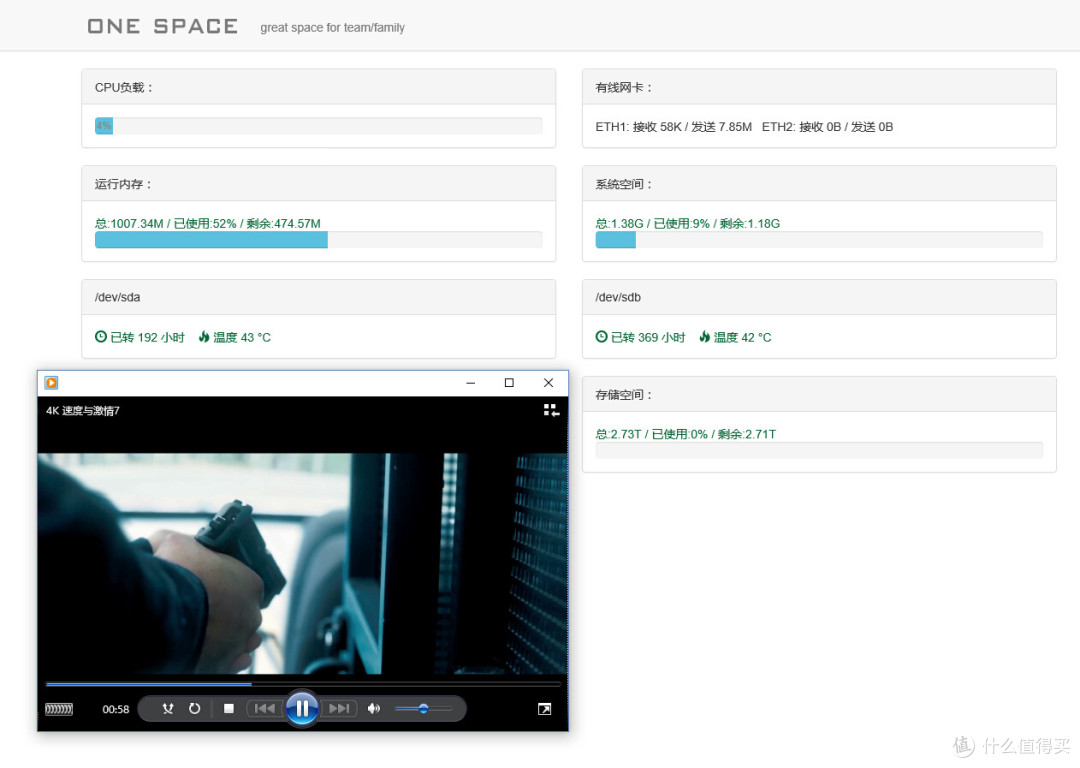1080x768 pixels.
Task: Click the 00:58 elapsed time display
Action: (116, 709)
